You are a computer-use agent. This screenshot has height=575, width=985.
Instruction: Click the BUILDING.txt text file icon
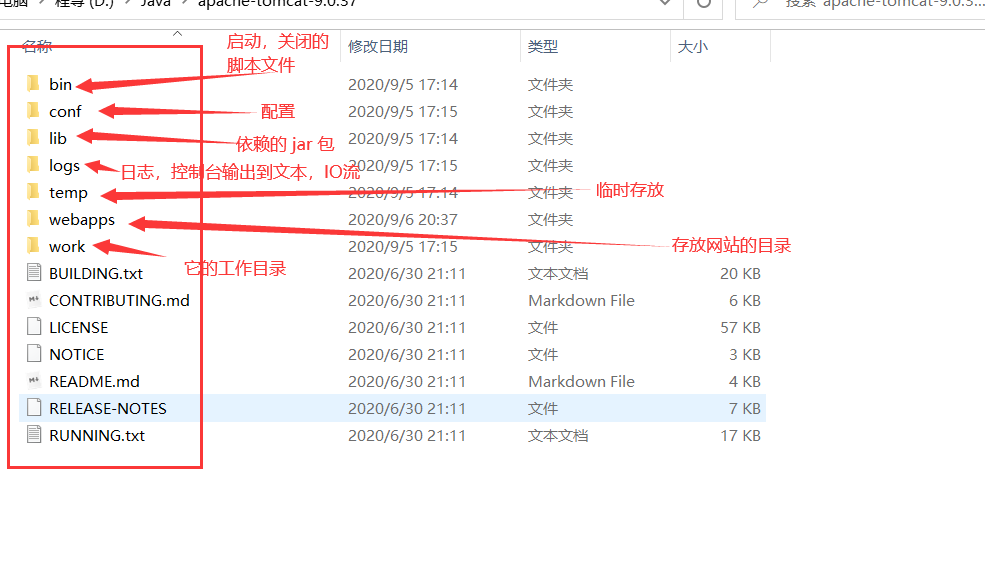point(34,273)
